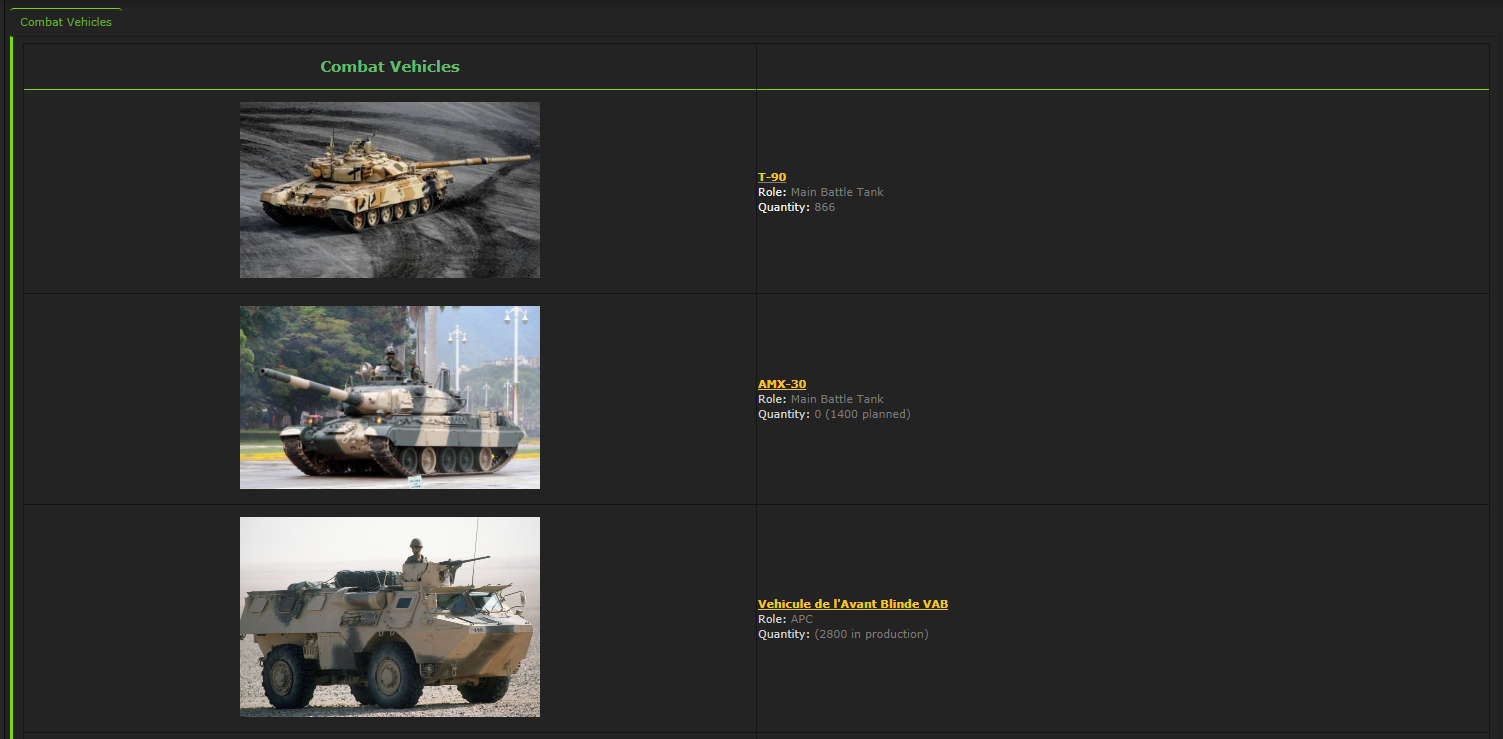The height and width of the screenshot is (739, 1503).
Task: Open the Vehicule de l'Avant Blinde VAB link
Action: point(853,604)
